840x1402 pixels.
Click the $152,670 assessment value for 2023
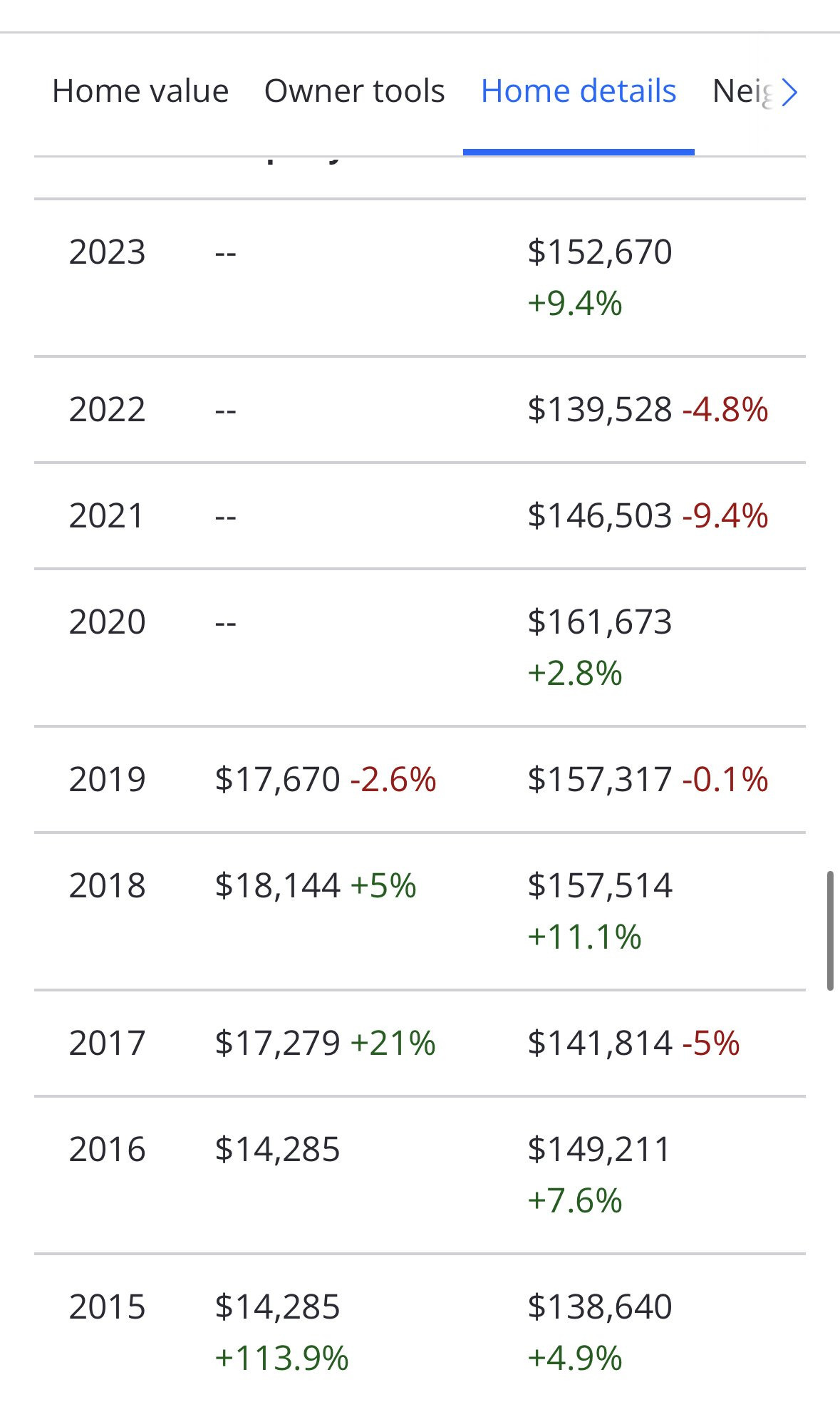click(x=600, y=252)
